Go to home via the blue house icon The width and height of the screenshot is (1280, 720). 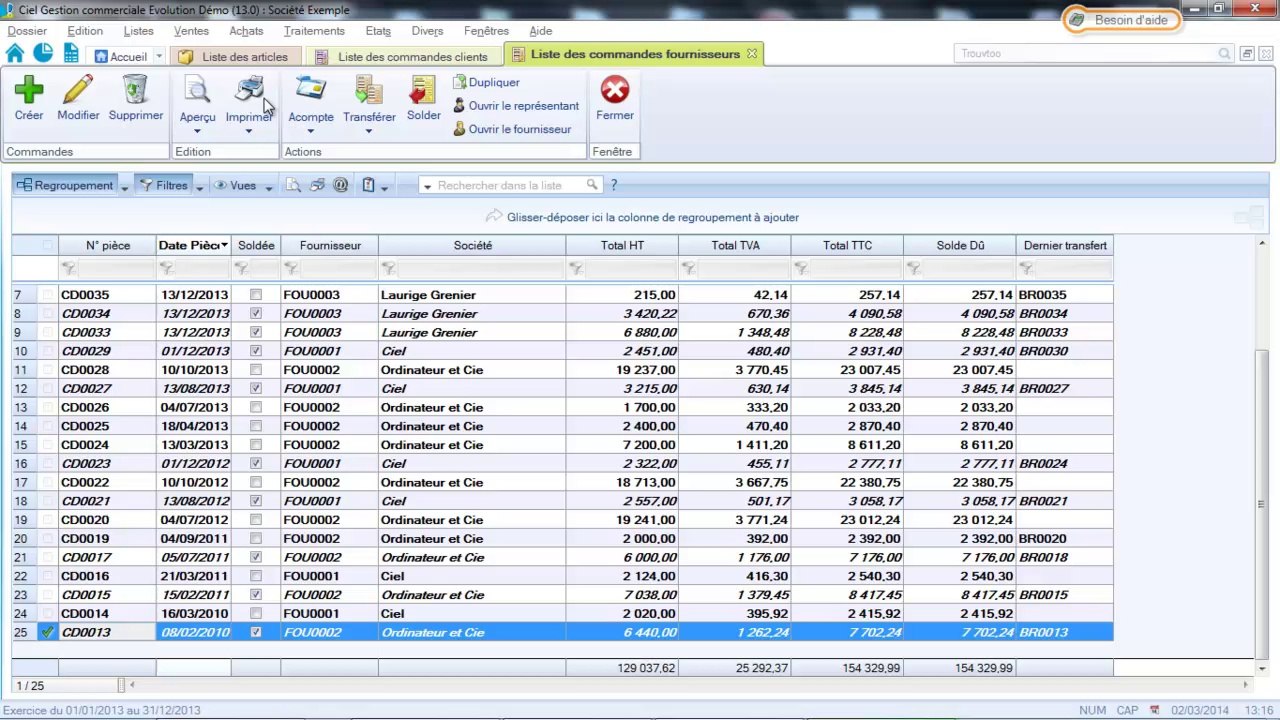pos(15,54)
